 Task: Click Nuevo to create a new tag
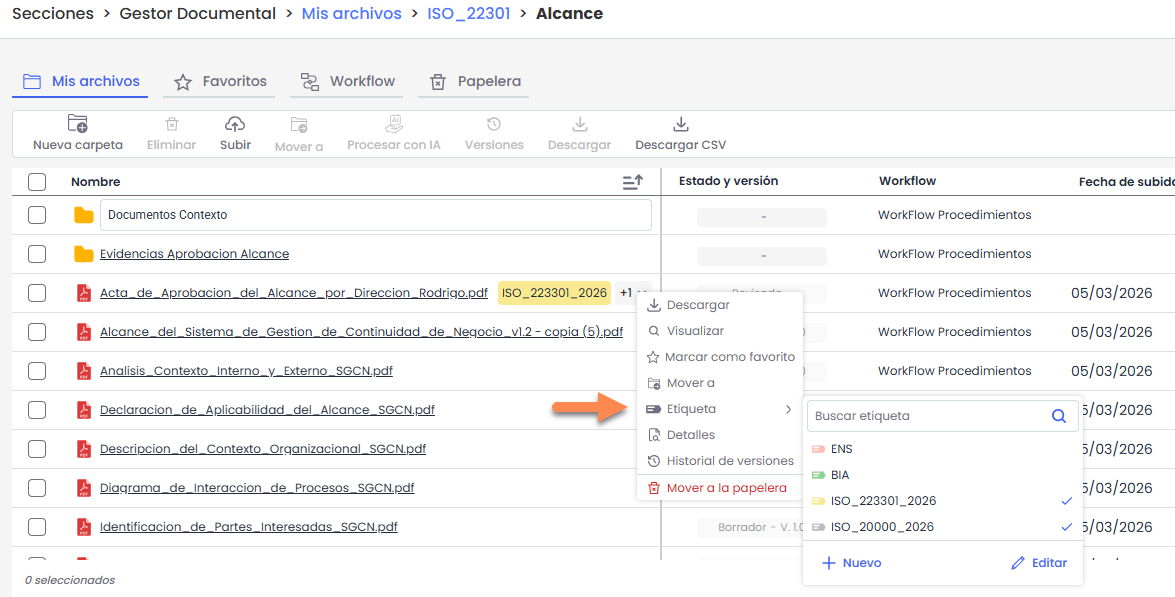pyautogui.click(x=851, y=563)
